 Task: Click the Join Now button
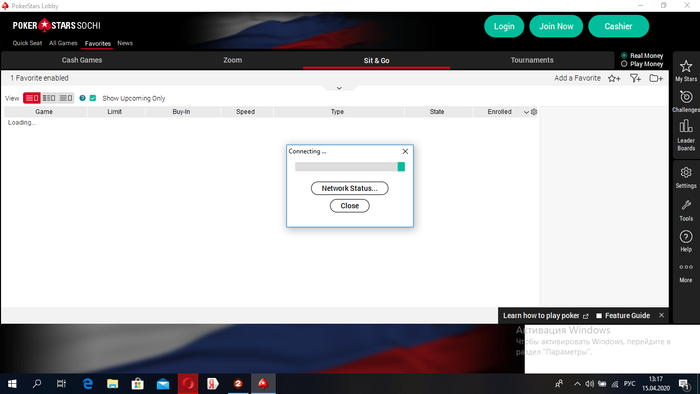[556, 26]
